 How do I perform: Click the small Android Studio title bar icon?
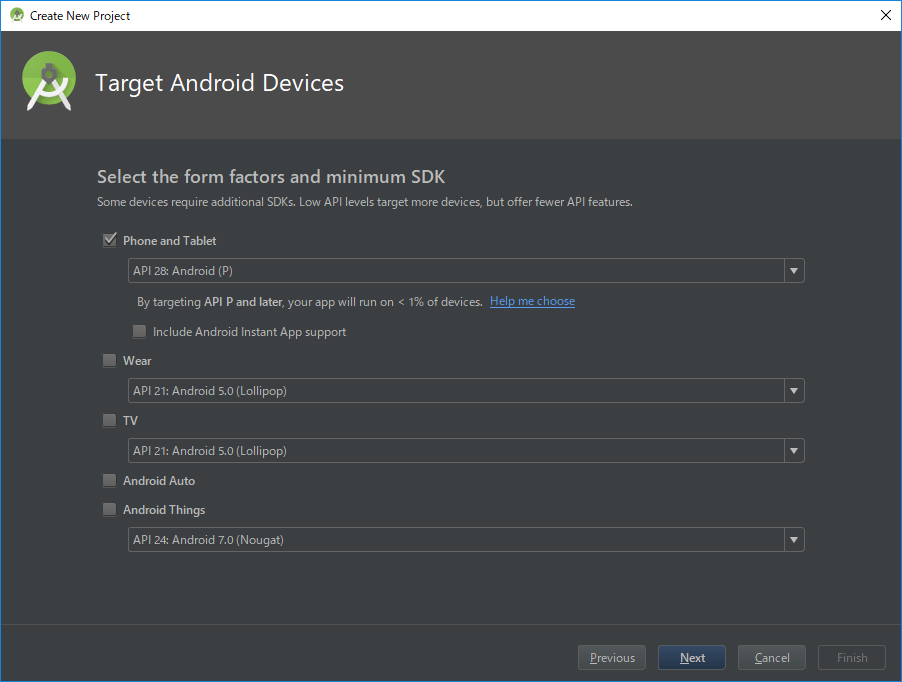[17, 16]
